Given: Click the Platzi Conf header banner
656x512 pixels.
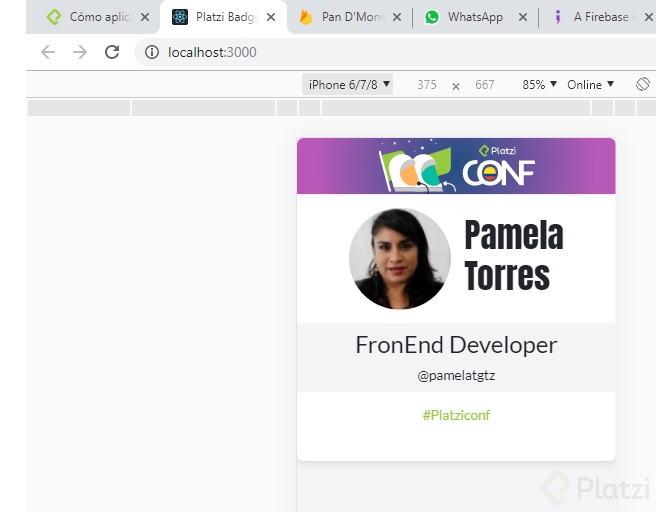Looking at the screenshot, I should coord(456,166).
